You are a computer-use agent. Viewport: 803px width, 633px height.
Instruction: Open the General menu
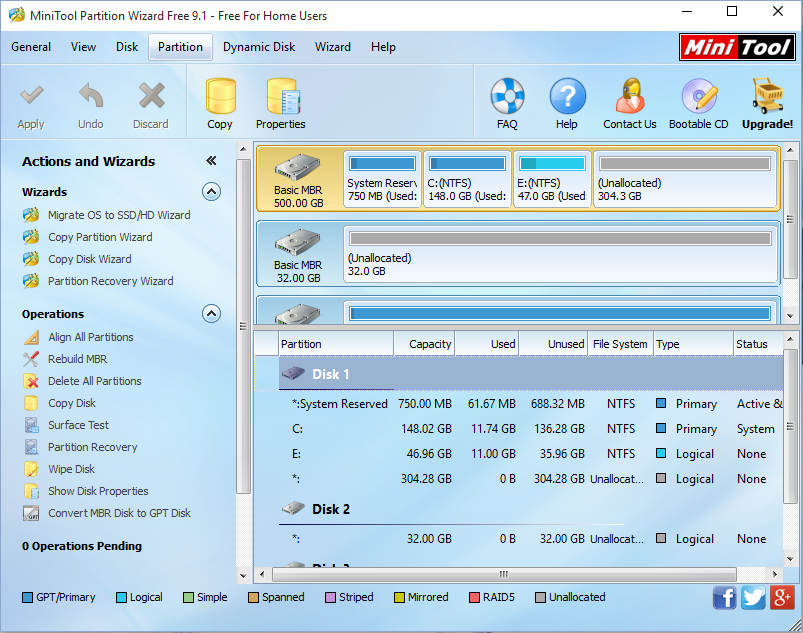click(x=31, y=47)
